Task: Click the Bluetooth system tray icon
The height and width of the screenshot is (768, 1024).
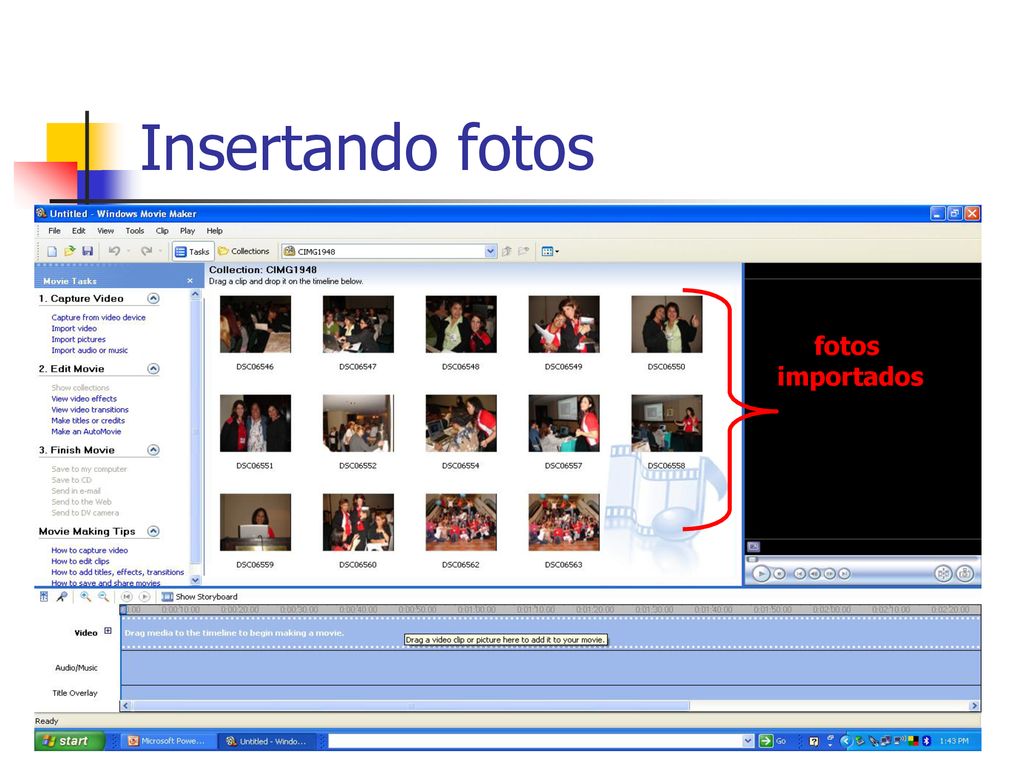Action: (x=925, y=741)
